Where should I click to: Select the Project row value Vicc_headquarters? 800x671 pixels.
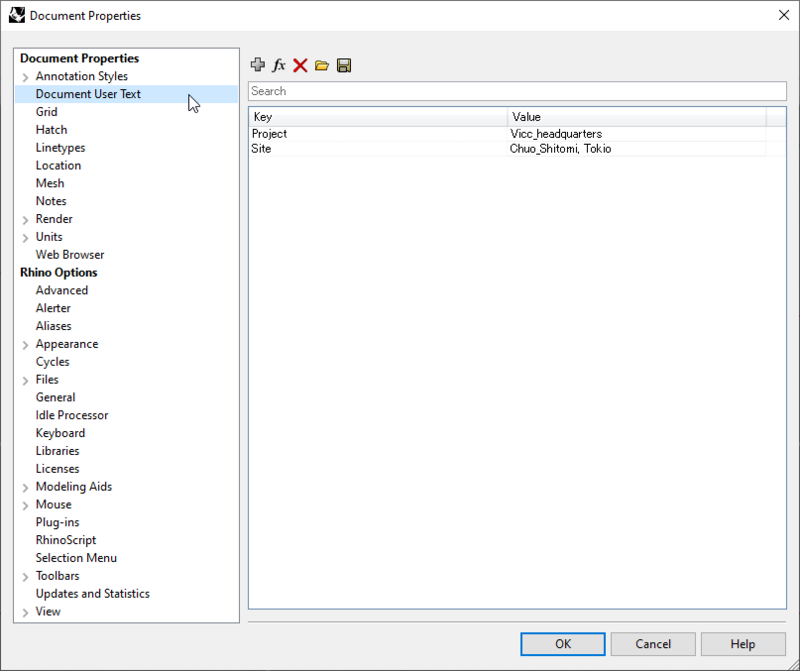click(556, 134)
